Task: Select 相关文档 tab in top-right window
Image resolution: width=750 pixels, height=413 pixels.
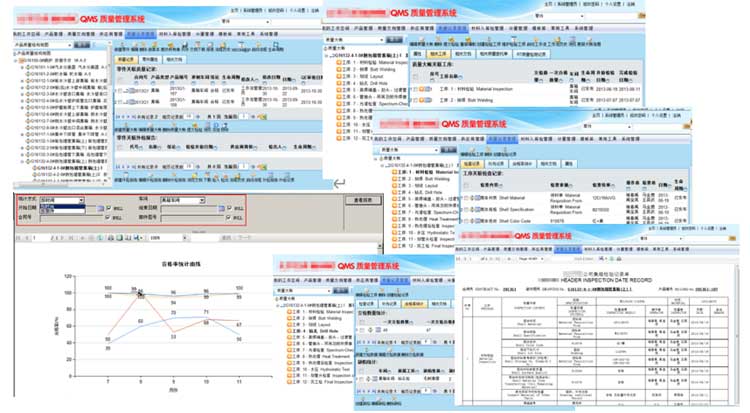Action: 463,54
